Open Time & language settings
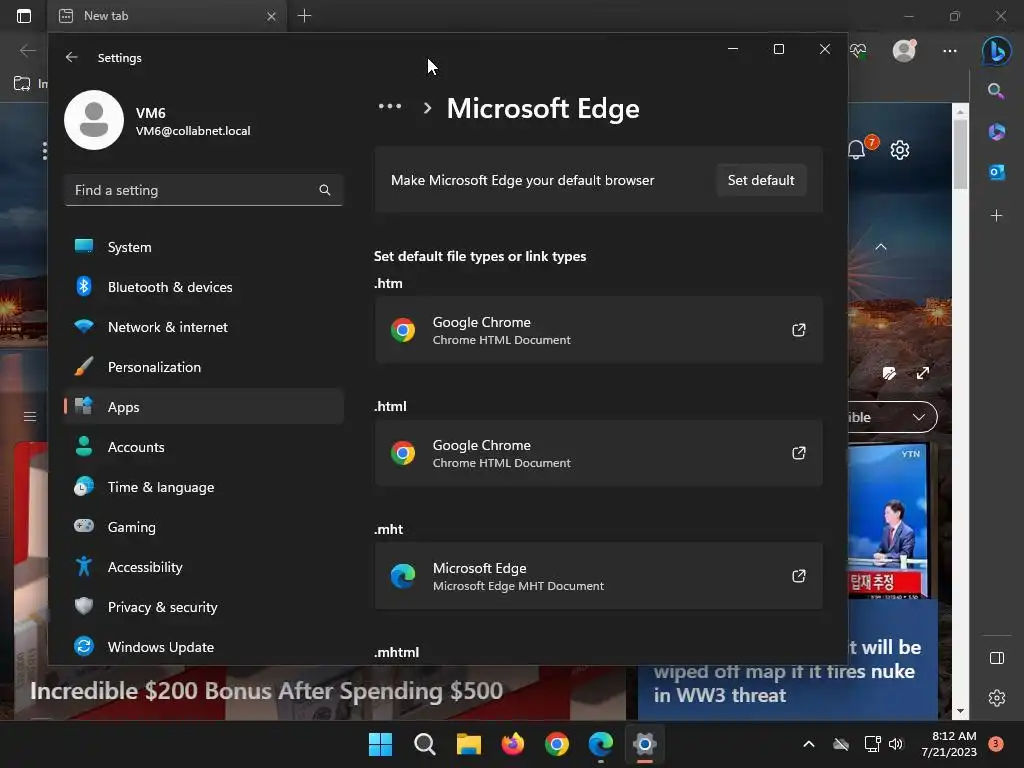Image resolution: width=1024 pixels, height=768 pixels. 204,487
